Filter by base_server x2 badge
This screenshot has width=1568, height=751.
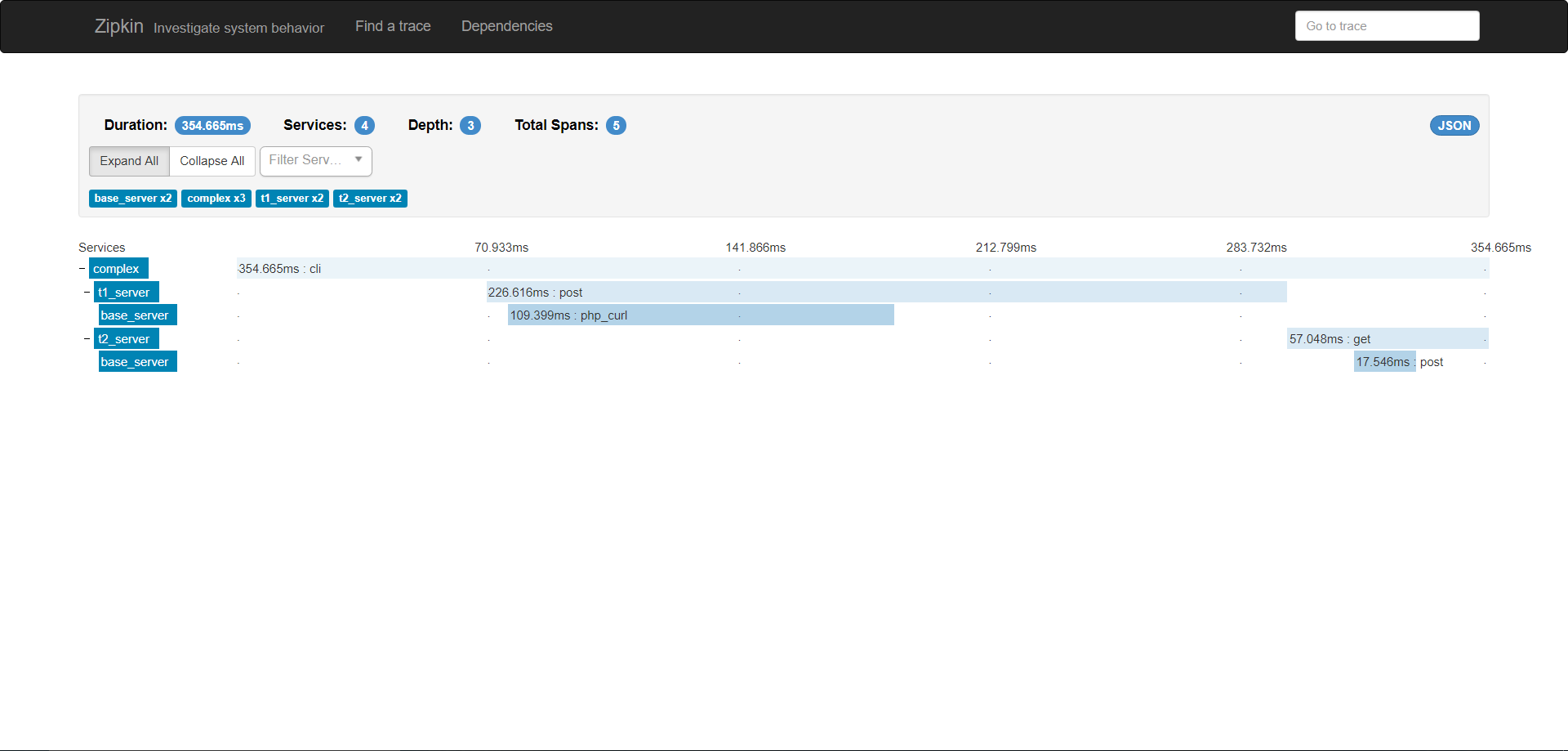pyautogui.click(x=133, y=199)
